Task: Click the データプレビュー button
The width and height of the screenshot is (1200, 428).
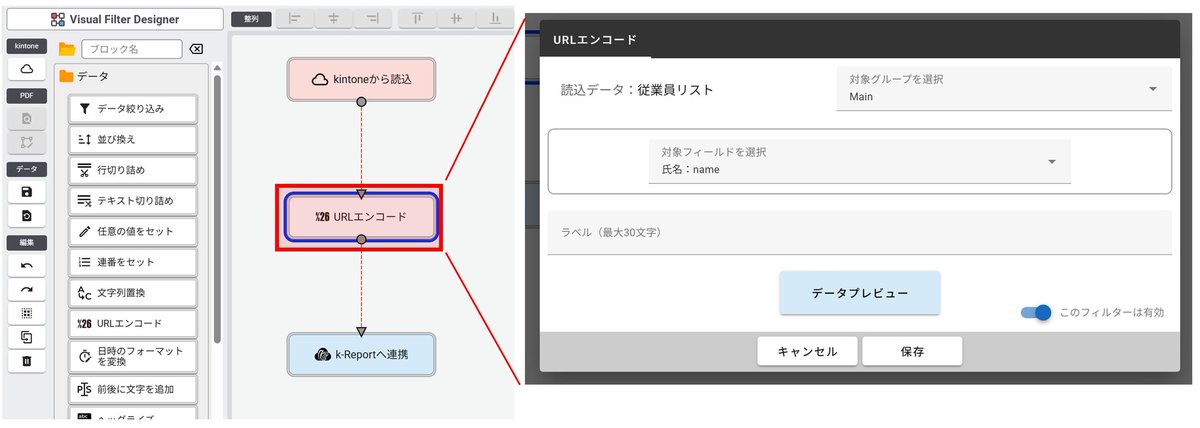Action: 859,293
